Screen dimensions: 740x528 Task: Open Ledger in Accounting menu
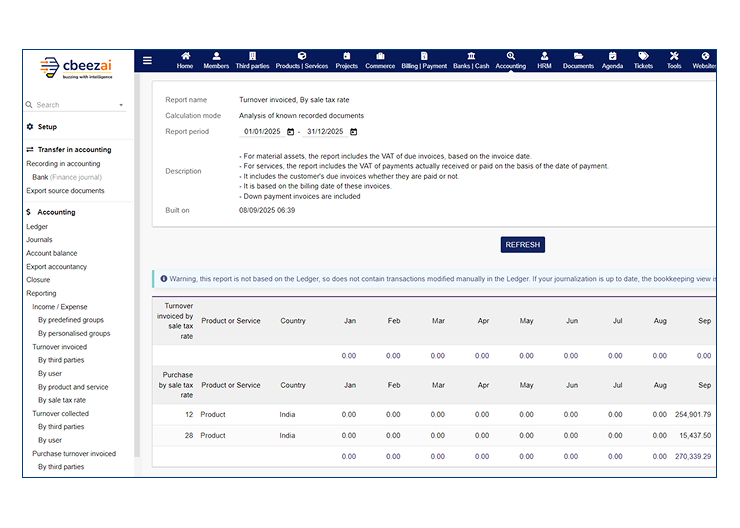point(37,227)
